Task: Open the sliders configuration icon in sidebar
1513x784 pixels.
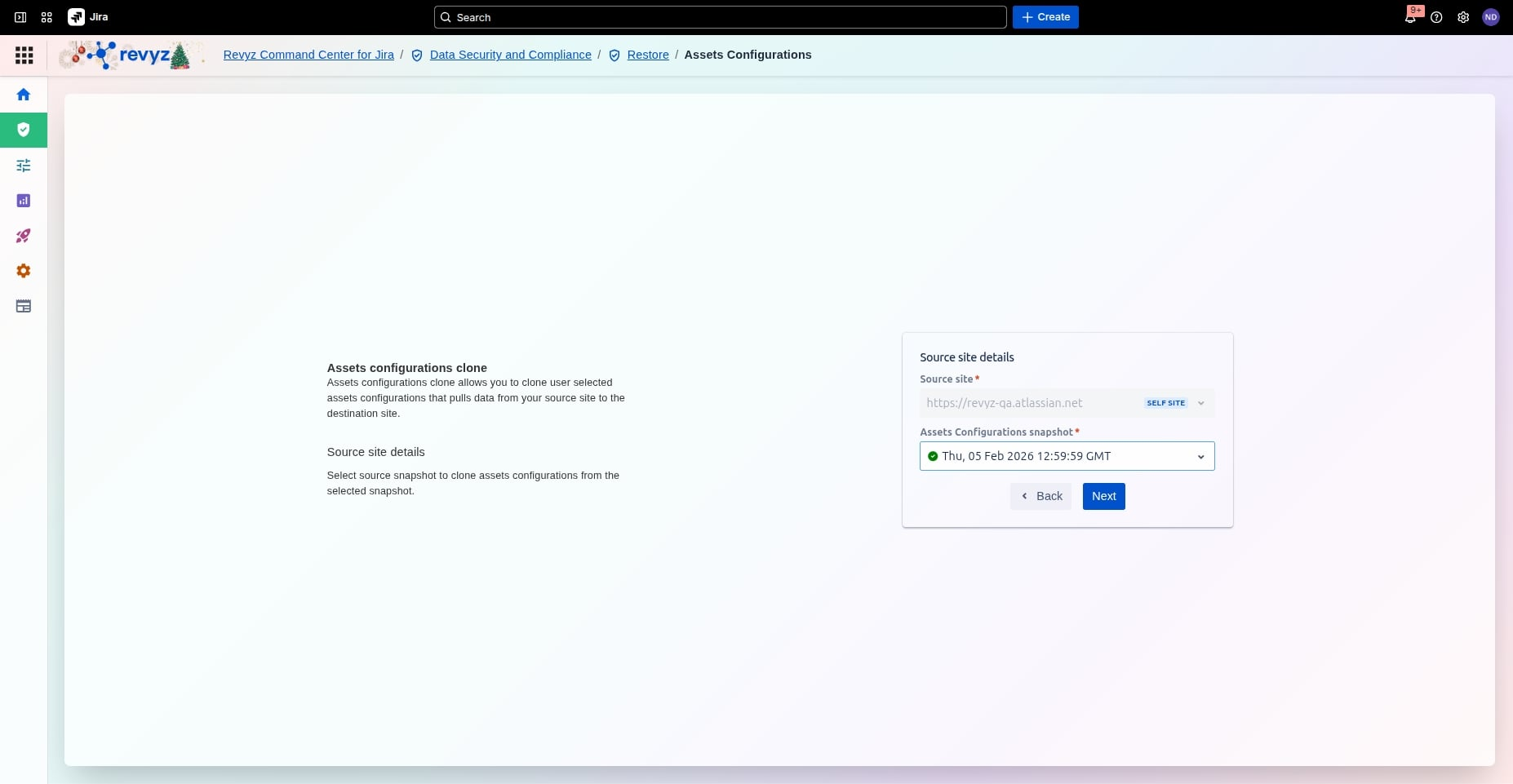Action: click(24, 166)
